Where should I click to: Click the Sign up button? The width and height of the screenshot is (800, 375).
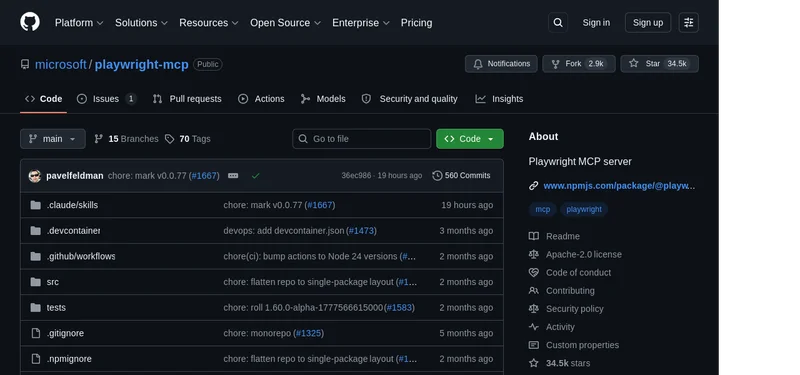coord(647,22)
